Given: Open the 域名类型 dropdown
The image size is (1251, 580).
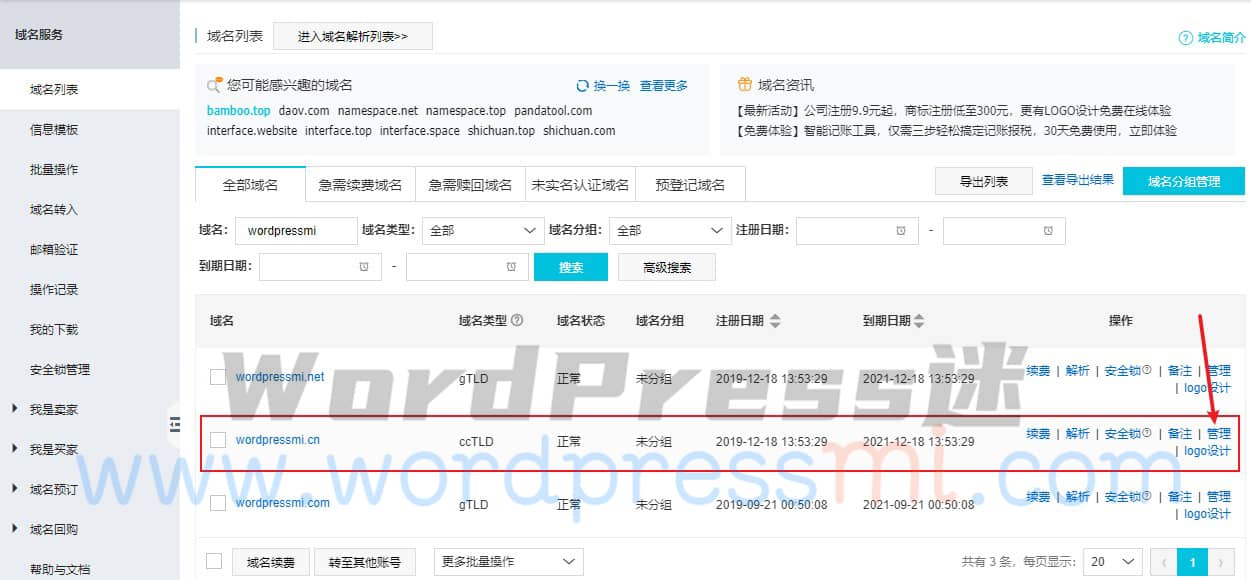Looking at the screenshot, I should (482, 230).
